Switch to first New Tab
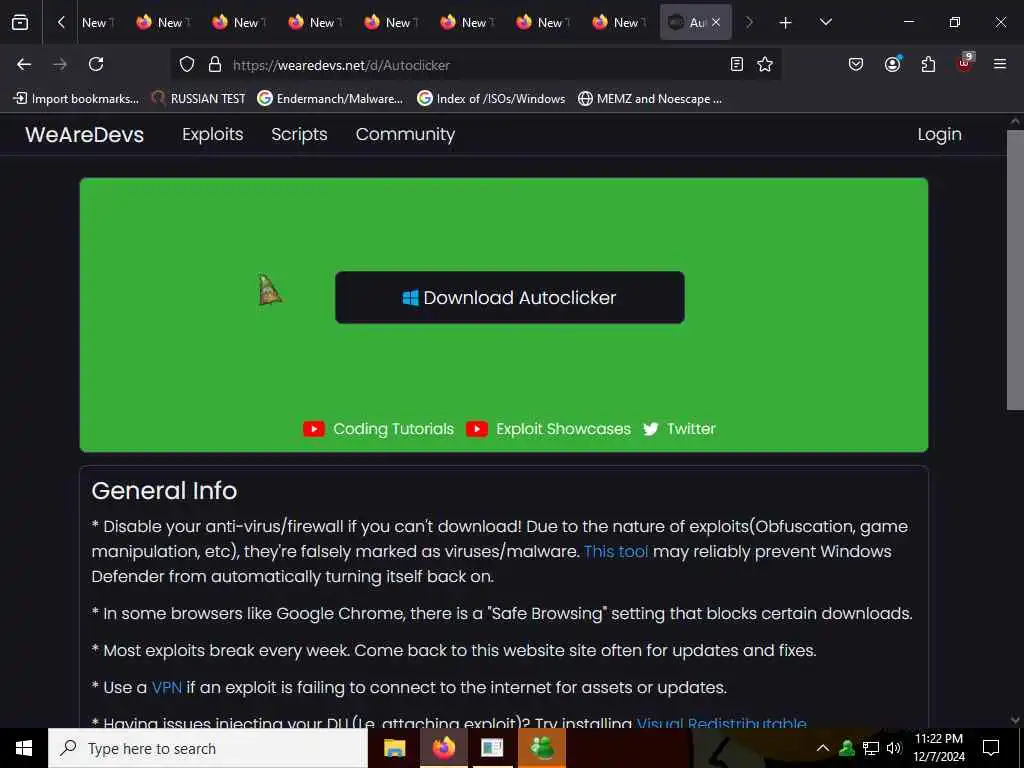Viewport: 1024px width, 768px height. pyautogui.click(x=98, y=22)
